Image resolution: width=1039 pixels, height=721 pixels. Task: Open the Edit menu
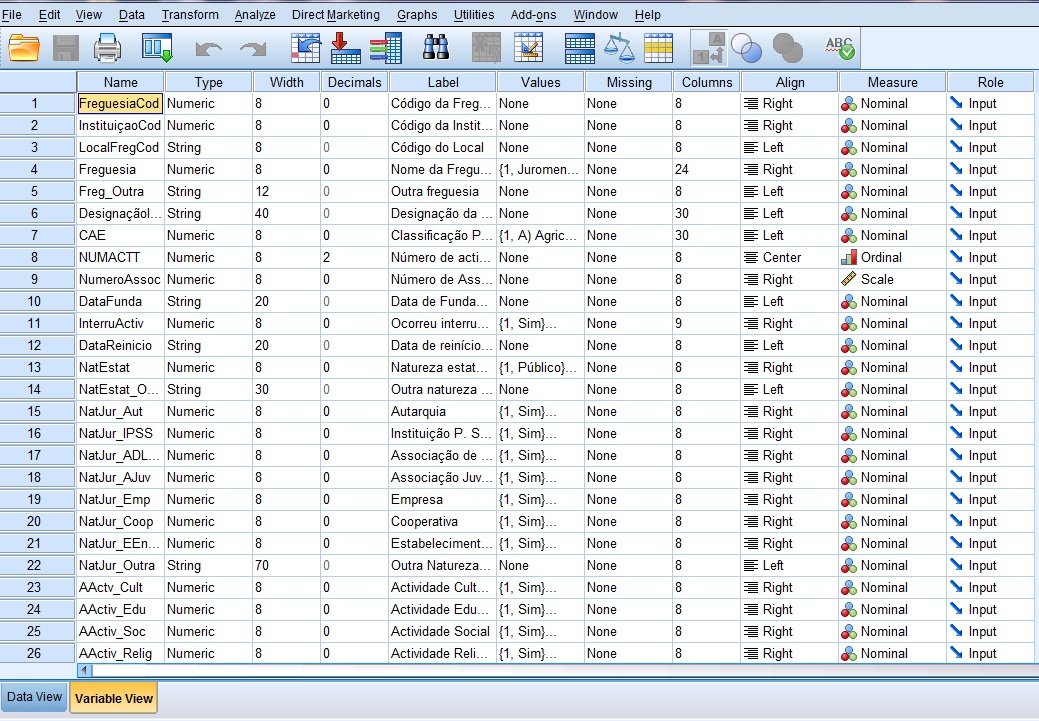[x=49, y=15]
